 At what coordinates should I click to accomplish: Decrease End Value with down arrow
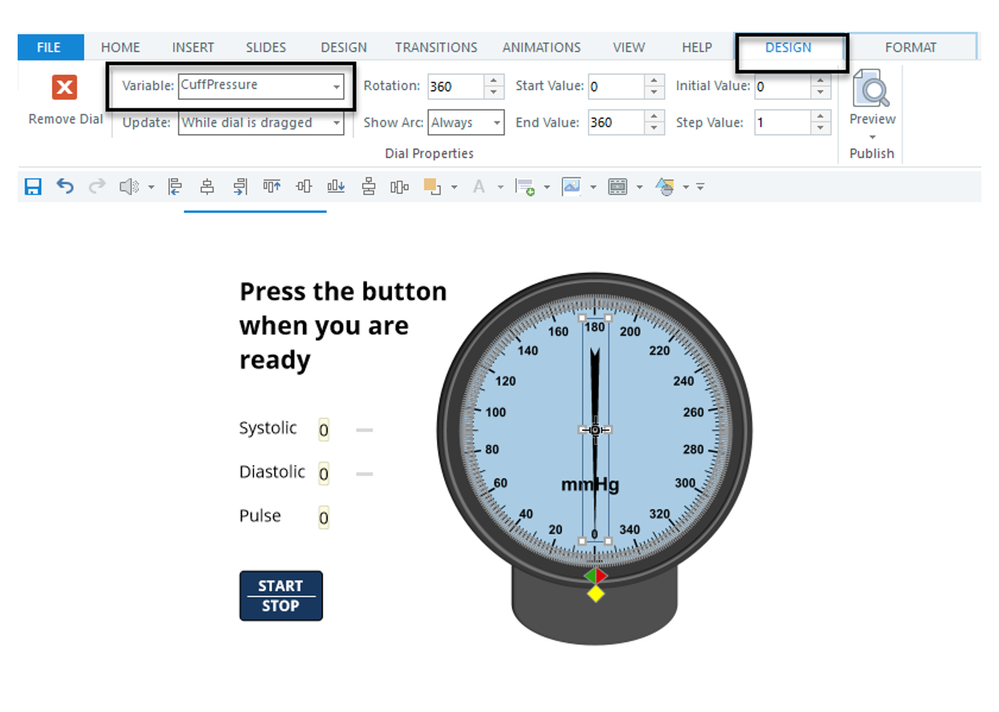pos(654,129)
